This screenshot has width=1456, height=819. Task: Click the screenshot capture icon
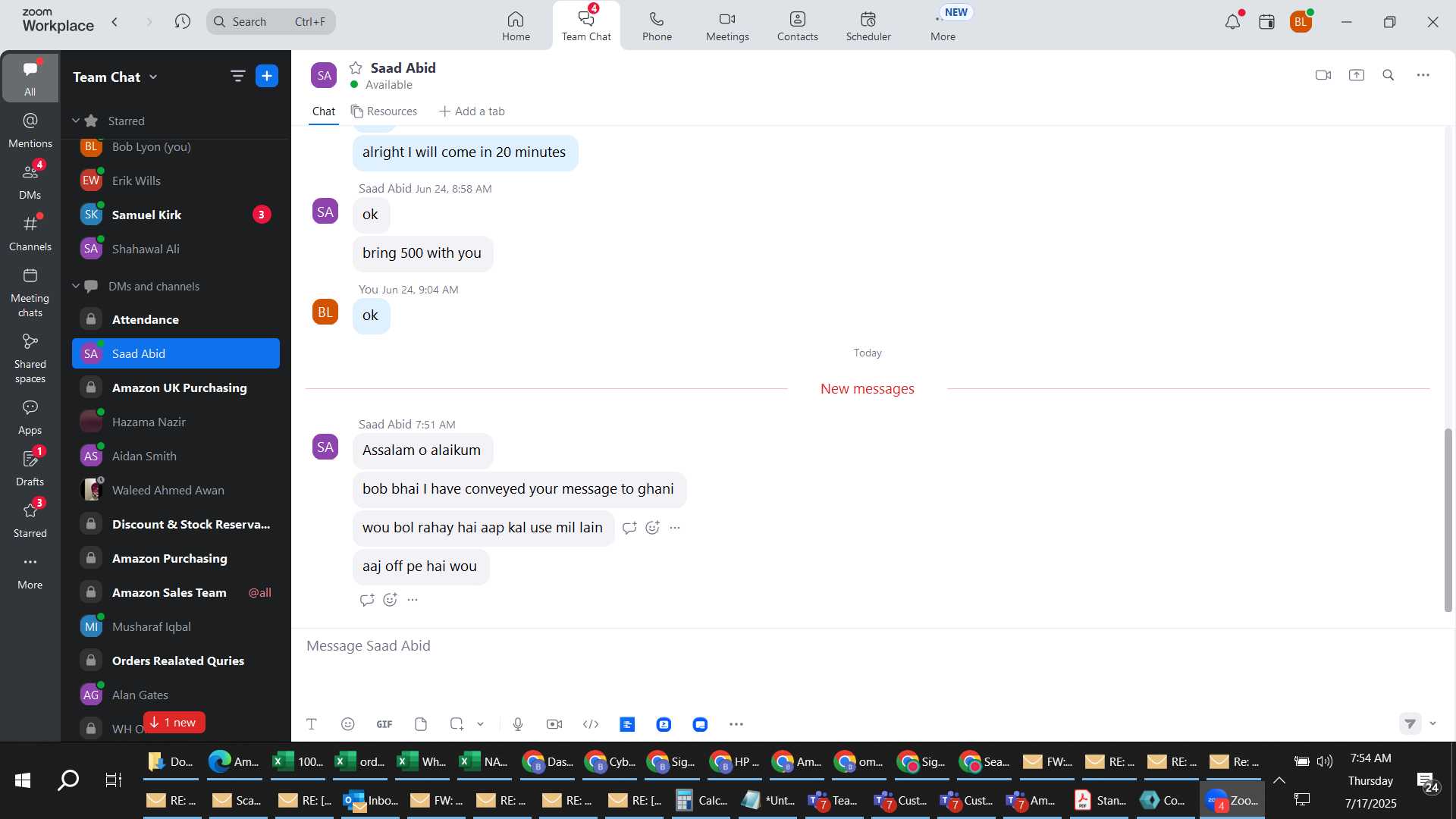tap(457, 724)
